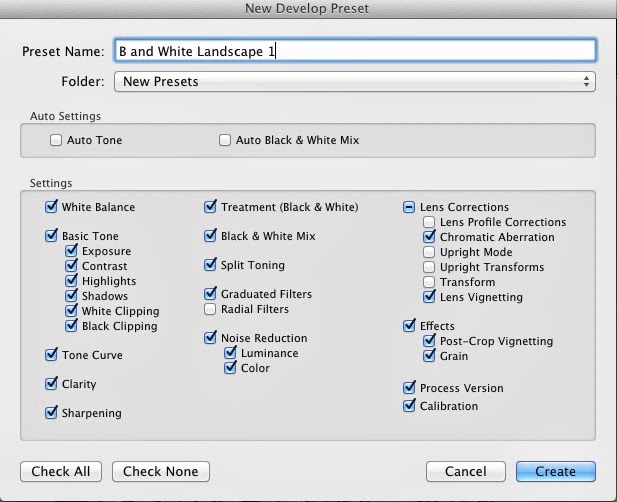Check the Upright Mode option

[429, 252]
